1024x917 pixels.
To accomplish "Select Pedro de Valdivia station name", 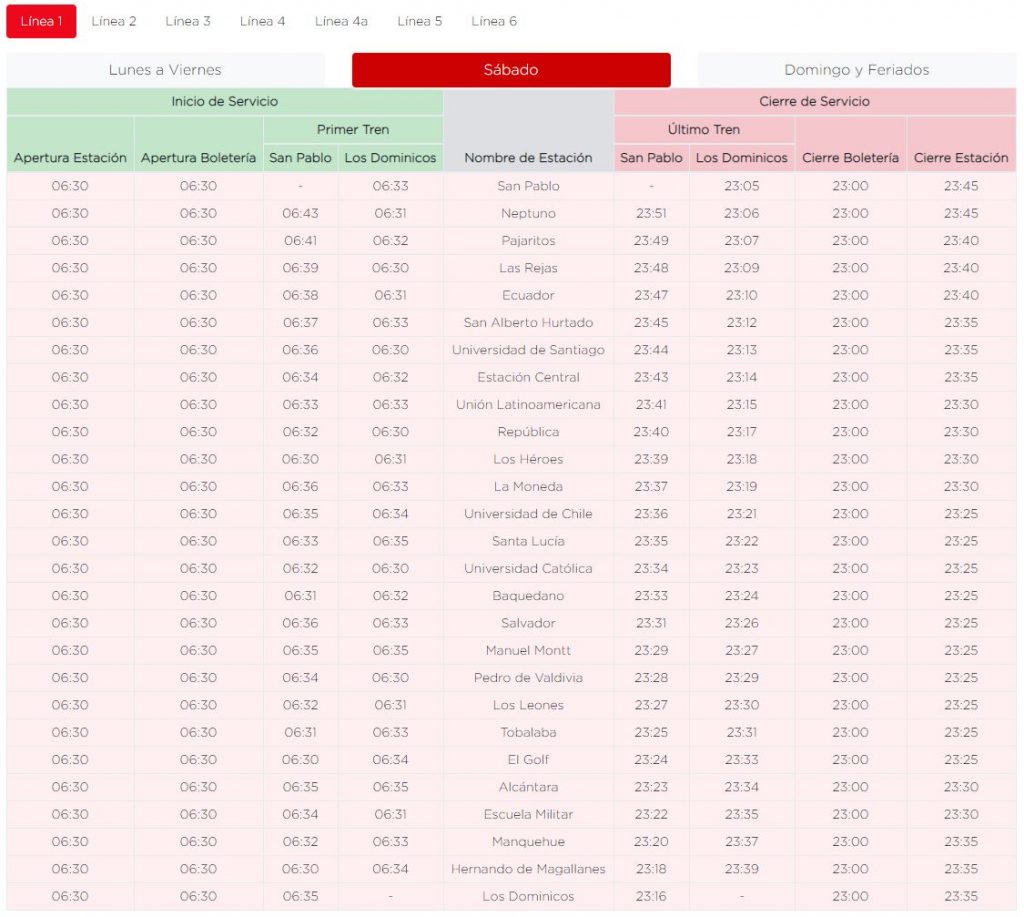I will (x=528, y=678).
